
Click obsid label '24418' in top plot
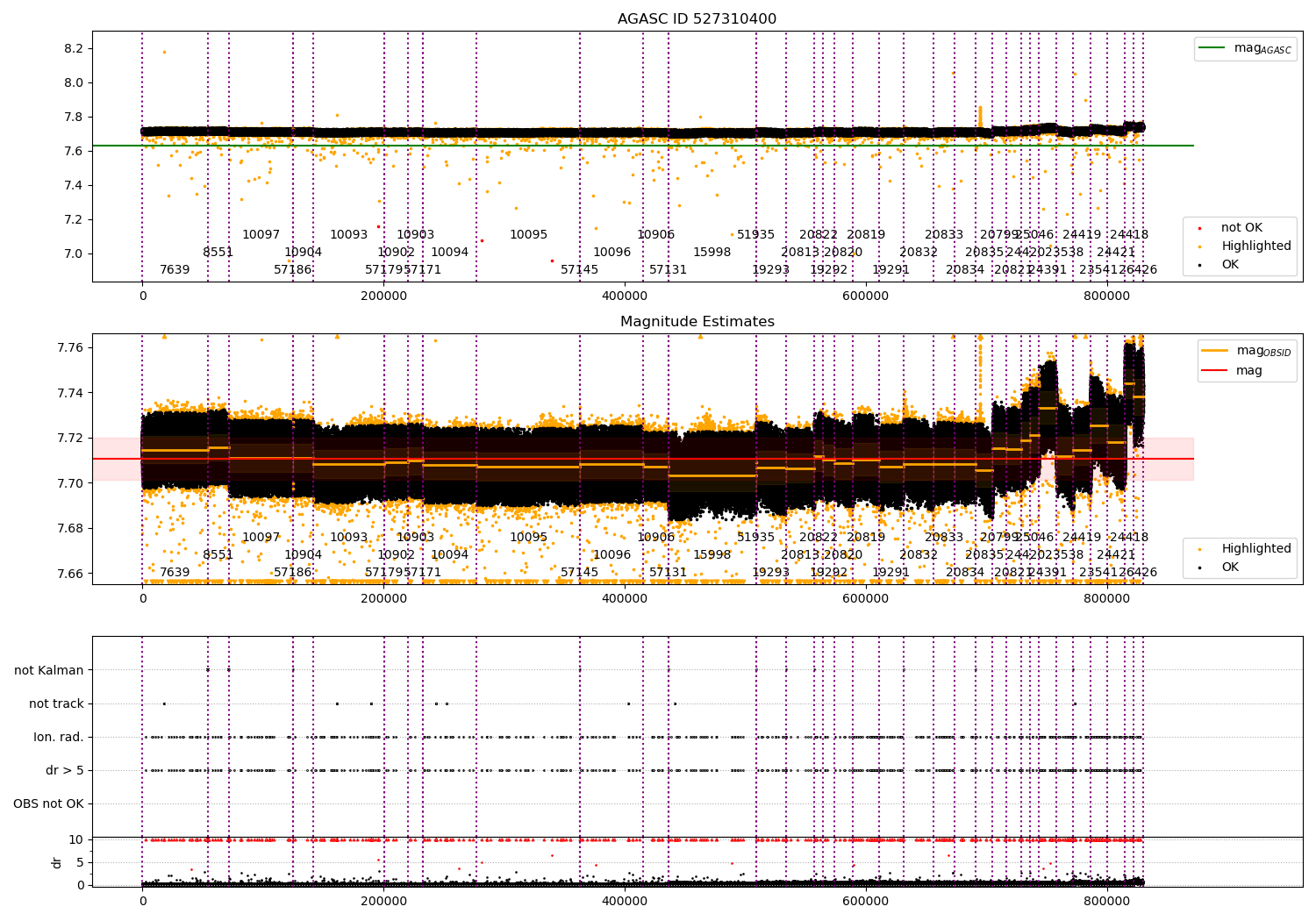(1129, 234)
